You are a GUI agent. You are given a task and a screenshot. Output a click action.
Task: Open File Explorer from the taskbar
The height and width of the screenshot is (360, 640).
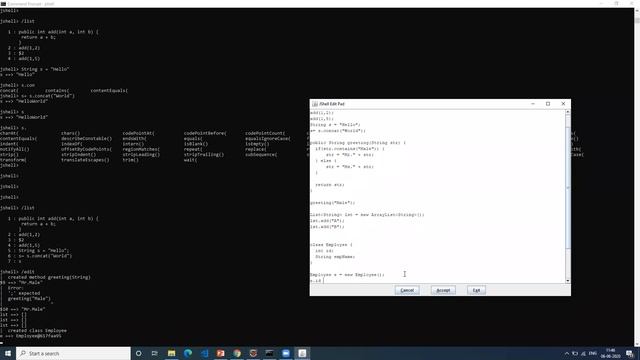pyautogui.click(x=171, y=353)
